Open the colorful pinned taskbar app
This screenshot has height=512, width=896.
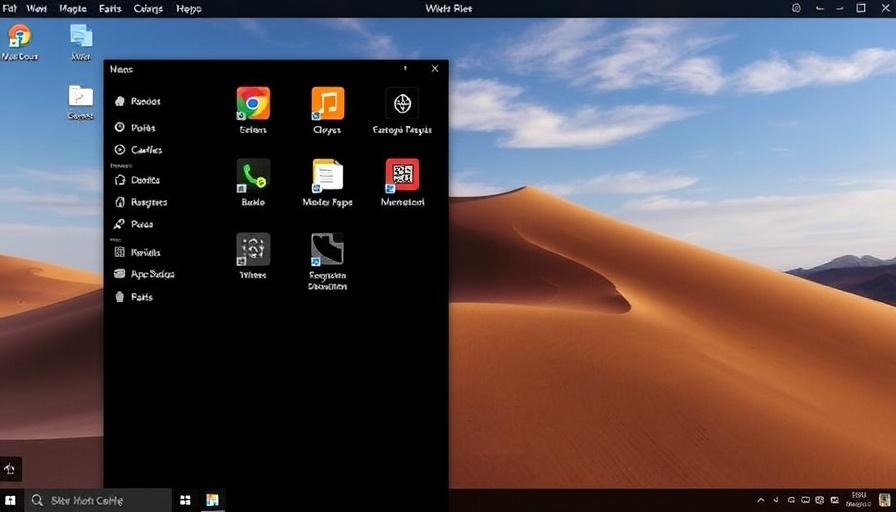(x=213, y=501)
